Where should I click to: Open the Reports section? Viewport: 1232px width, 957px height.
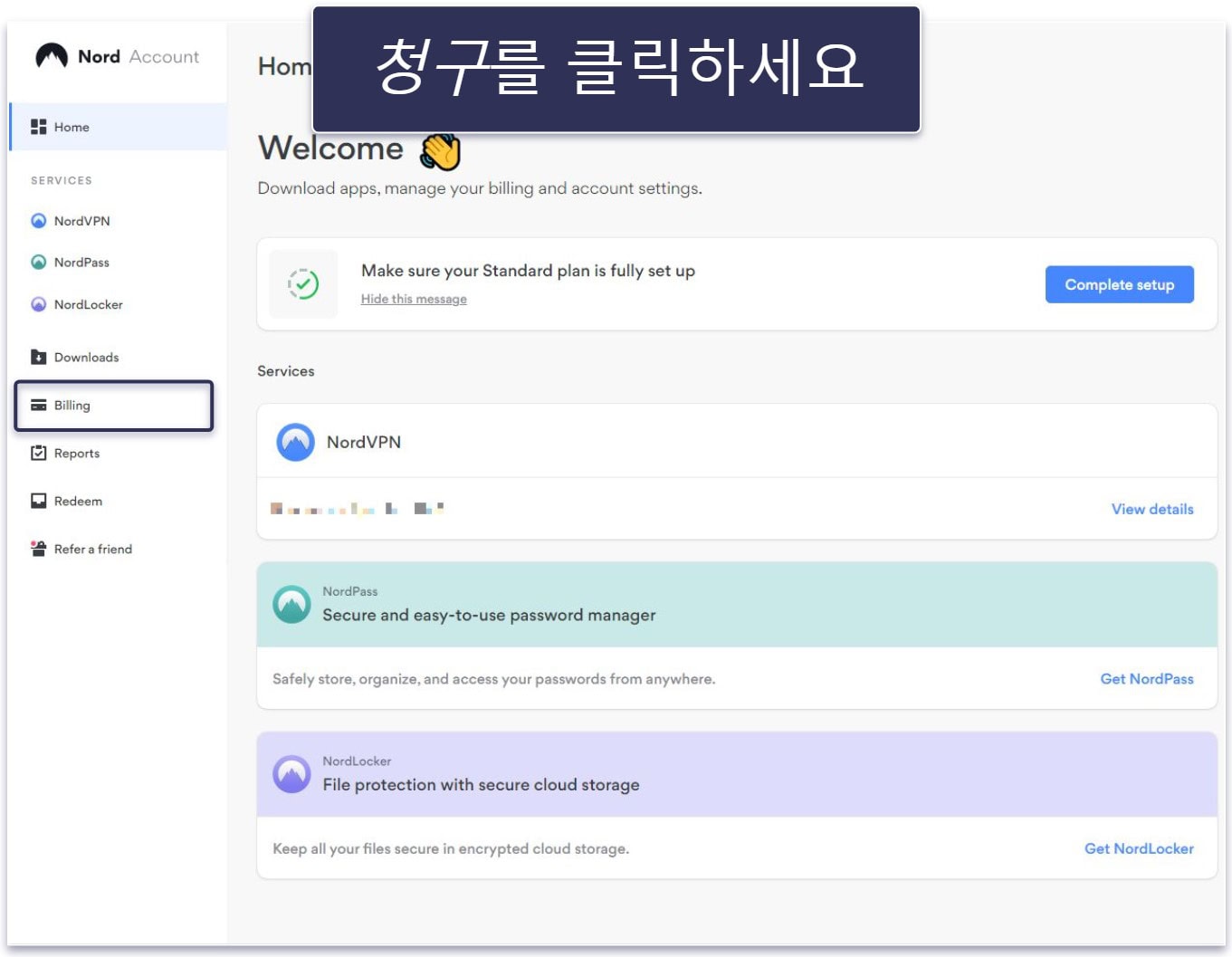76,453
